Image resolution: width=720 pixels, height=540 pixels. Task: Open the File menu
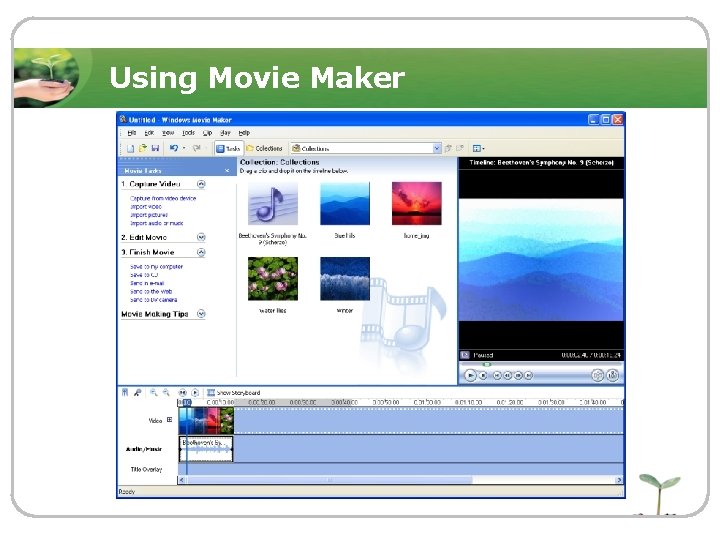[132, 133]
